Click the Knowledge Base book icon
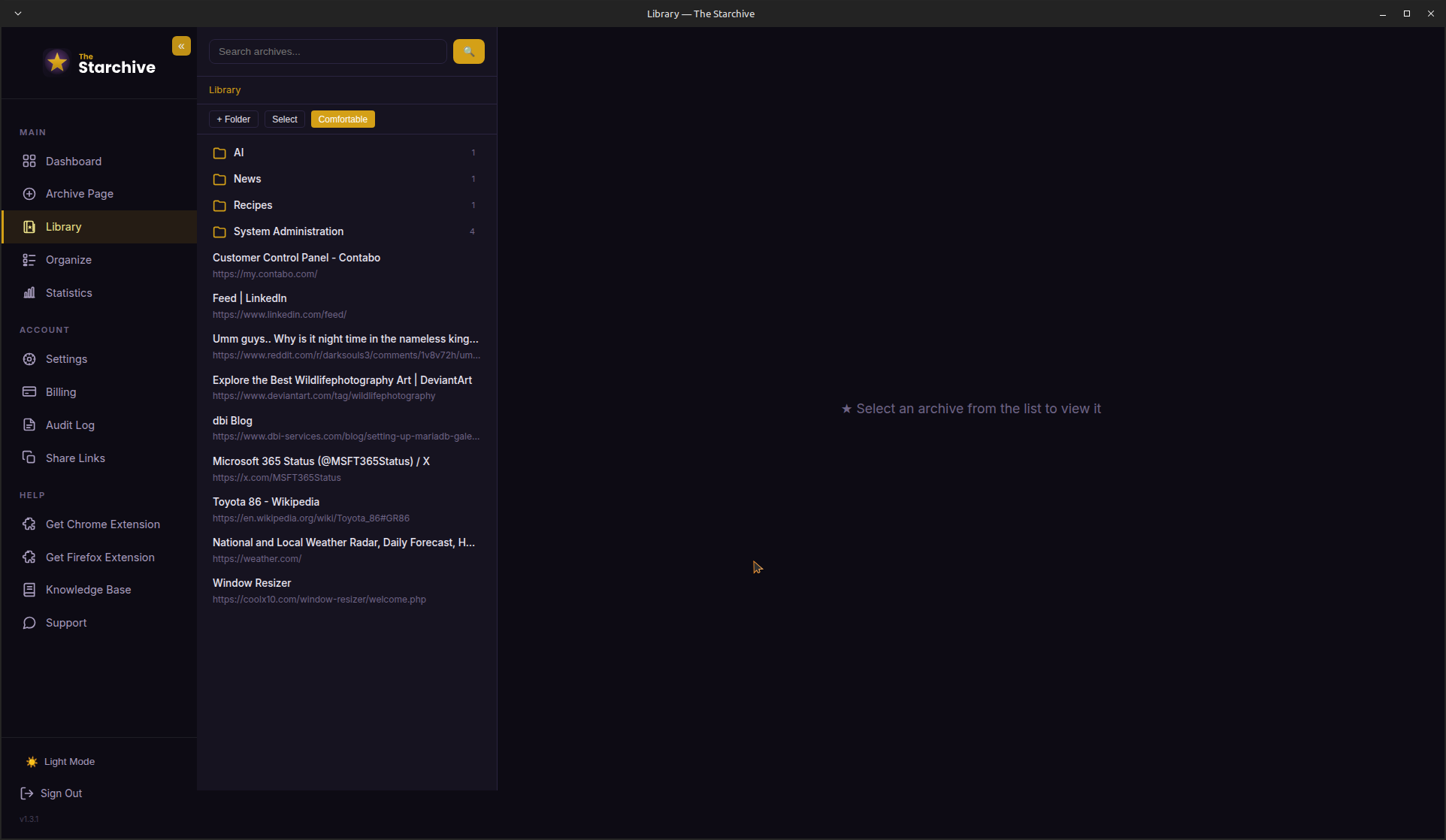This screenshot has width=1446, height=840. click(29, 590)
